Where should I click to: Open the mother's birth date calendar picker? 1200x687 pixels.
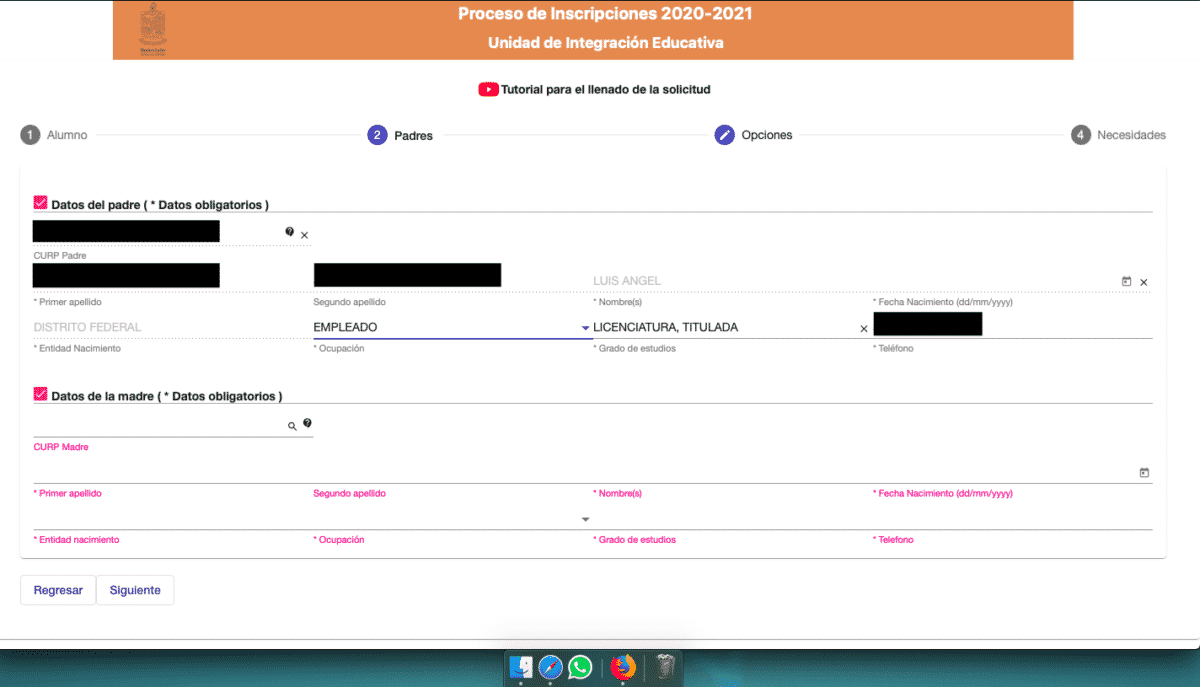pos(1144,473)
